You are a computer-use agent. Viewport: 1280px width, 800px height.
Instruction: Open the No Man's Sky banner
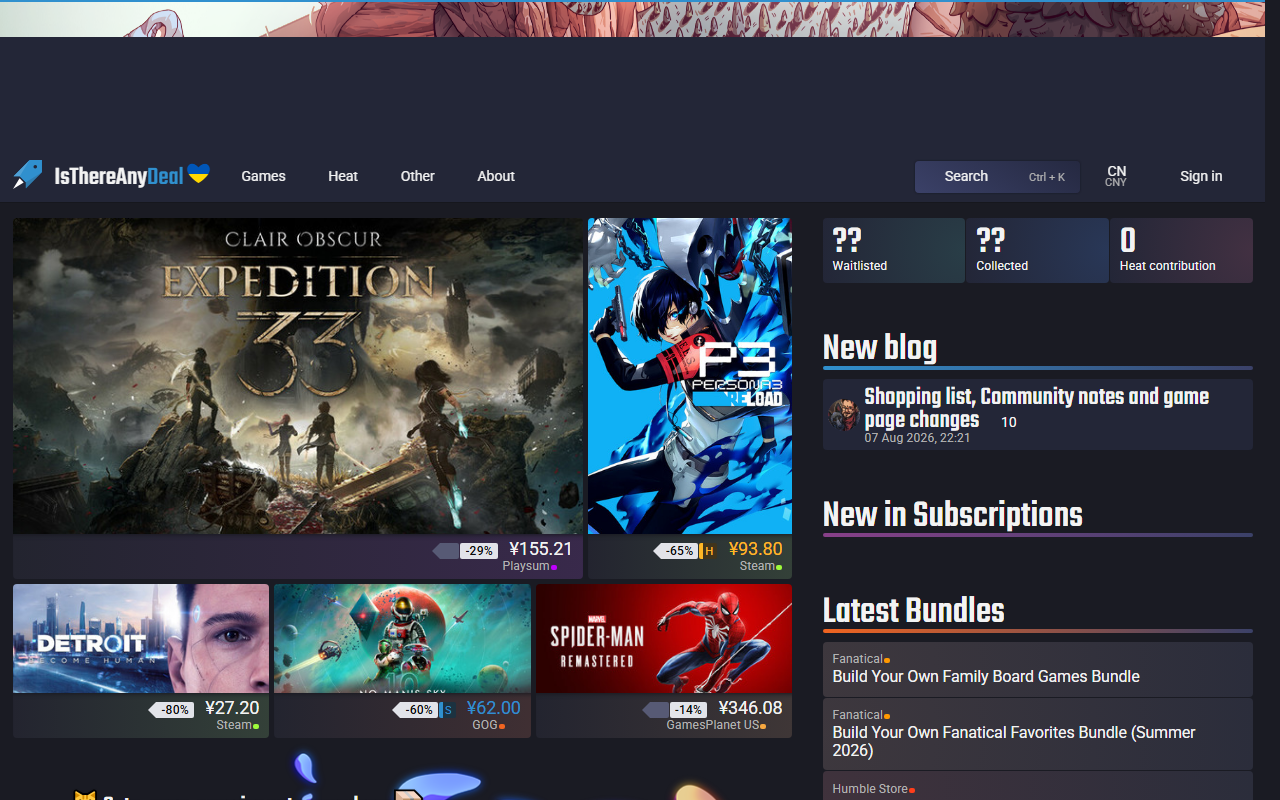pos(402,638)
